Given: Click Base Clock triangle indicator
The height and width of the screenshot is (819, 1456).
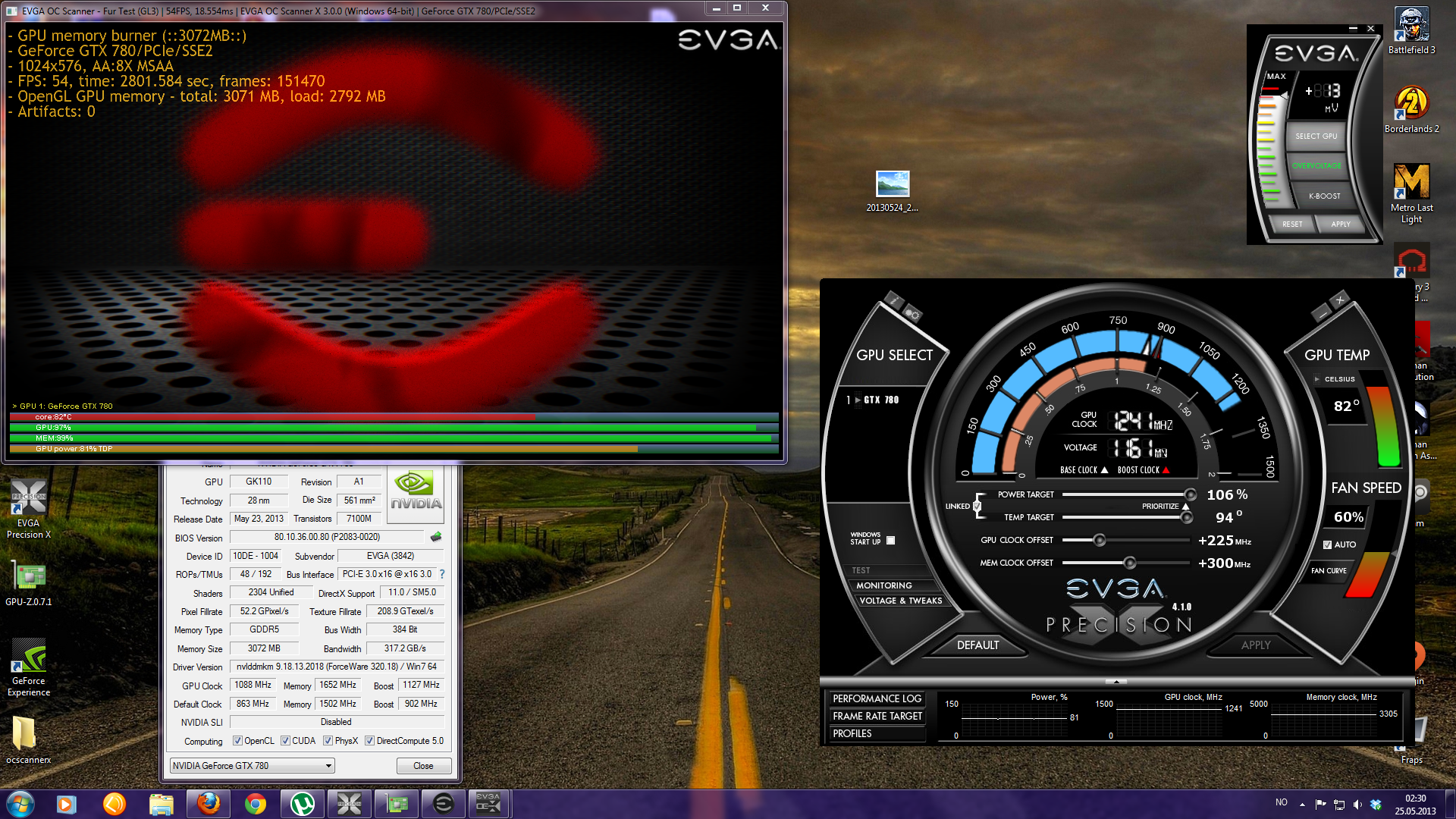Looking at the screenshot, I should [1105, 470].
